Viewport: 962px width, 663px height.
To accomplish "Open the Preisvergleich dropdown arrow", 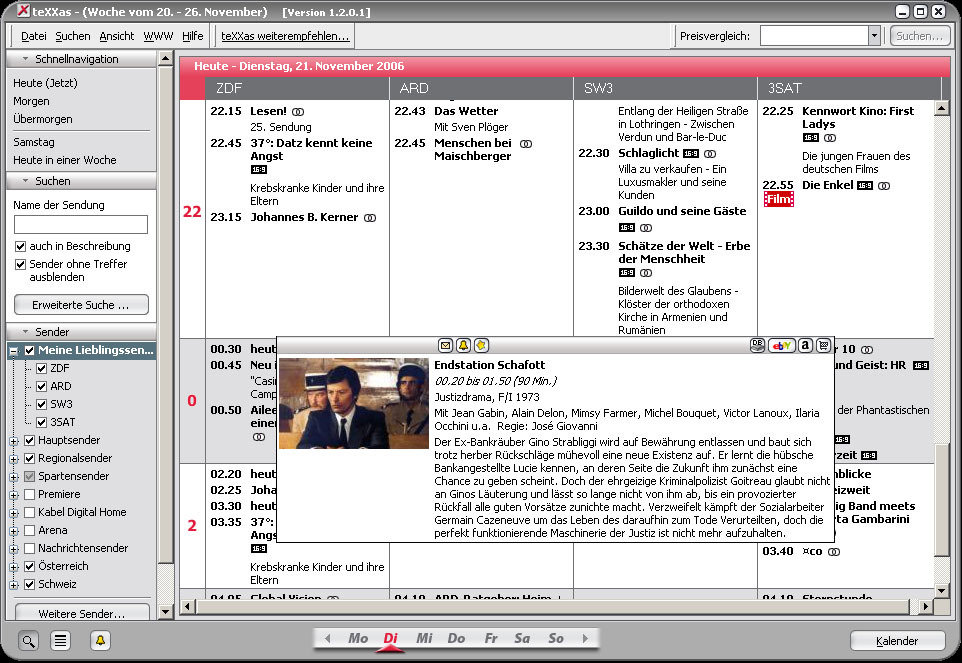I will pyautogui.click(x=874, y=36).
